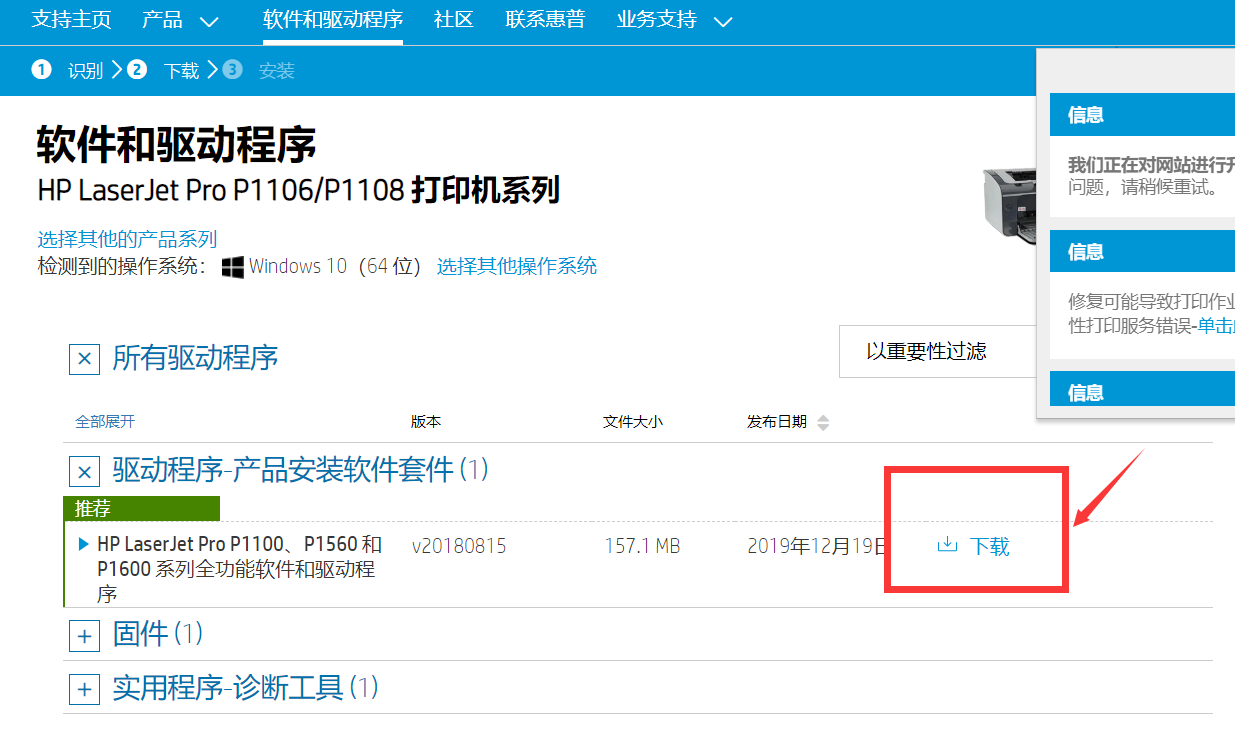Click the 单击 link in the info panel
1235x750 pixels.
1216,325
